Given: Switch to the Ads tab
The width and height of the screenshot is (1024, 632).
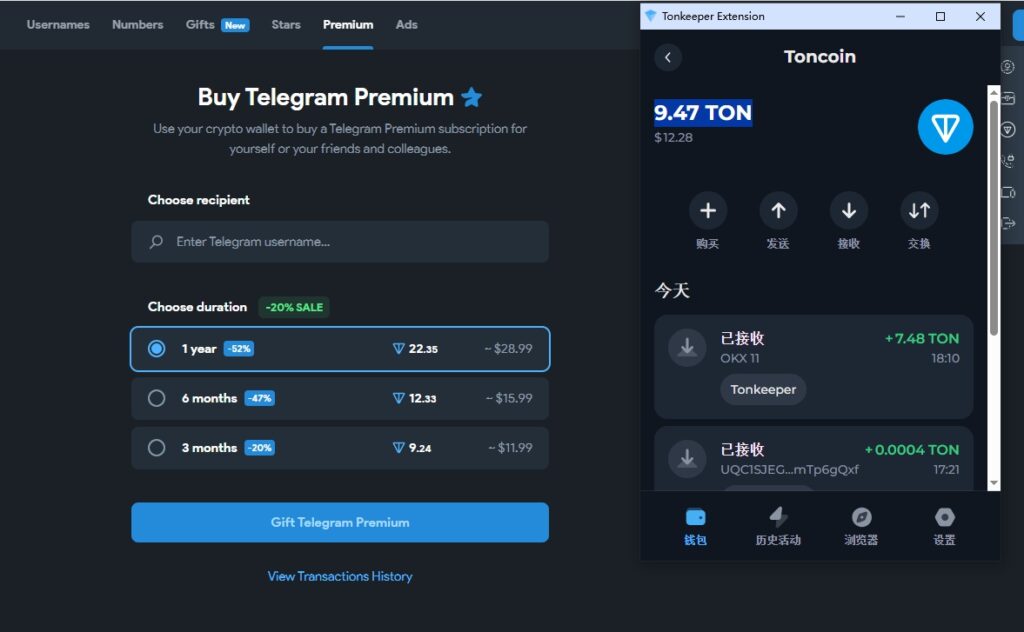Looking at the screenshot, I should [x=406, y=25].
